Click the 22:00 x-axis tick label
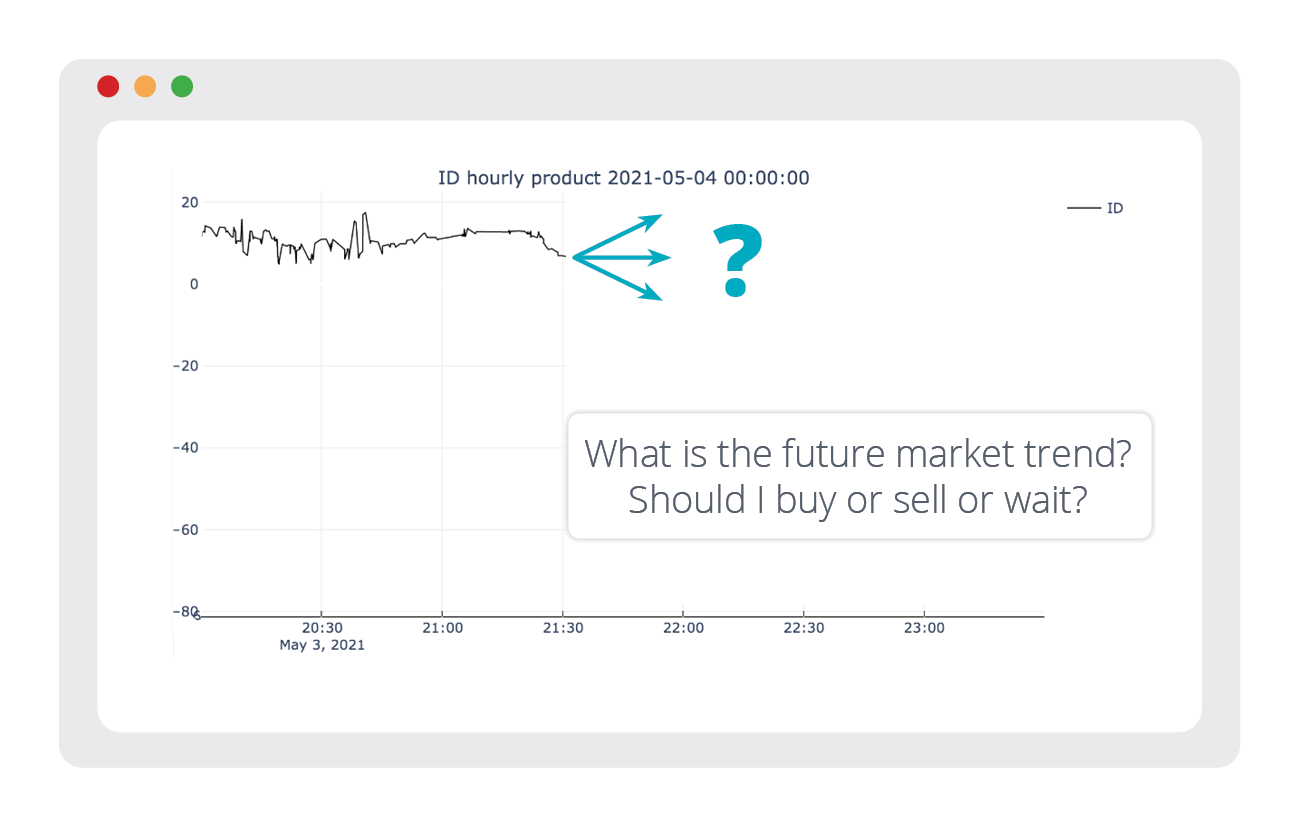The image size is (1299, 827). coord(683,628)
